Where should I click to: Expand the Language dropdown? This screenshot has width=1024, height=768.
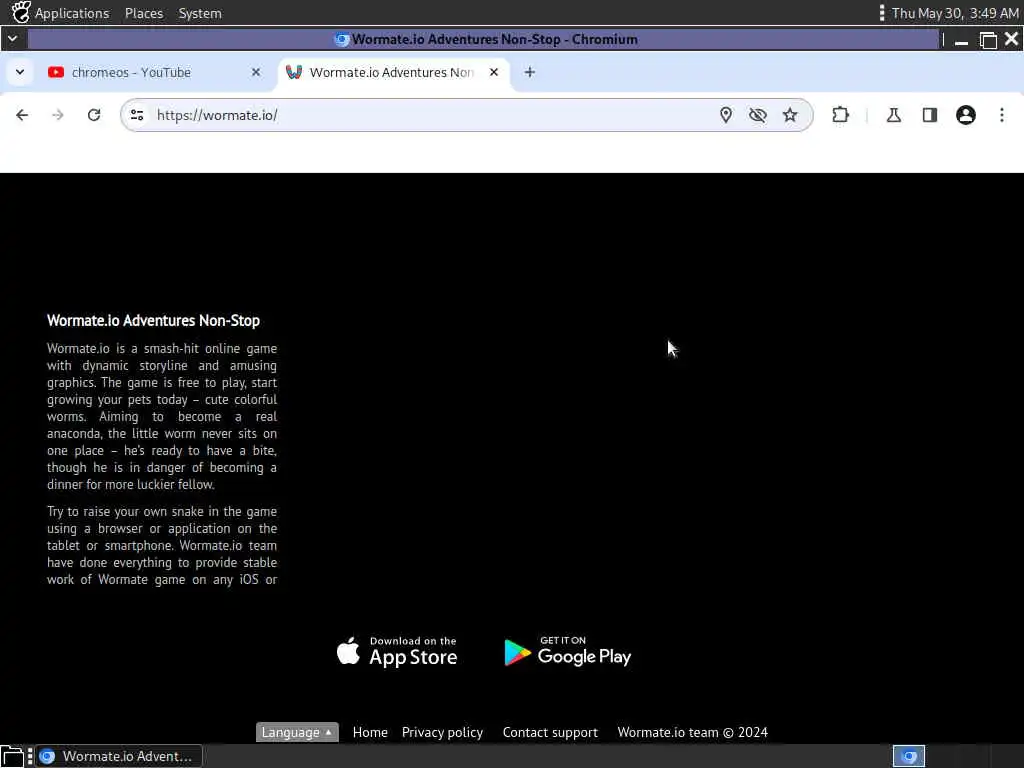[297, 732]
